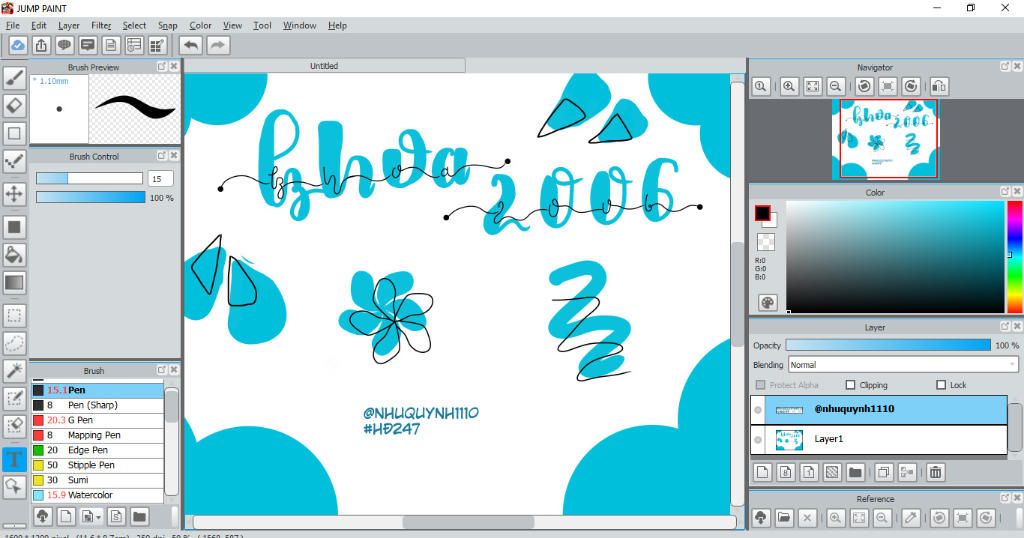Select the Layer1 layer row
This screenshot has height=538, width=1024.
click(x=878, y=439)
